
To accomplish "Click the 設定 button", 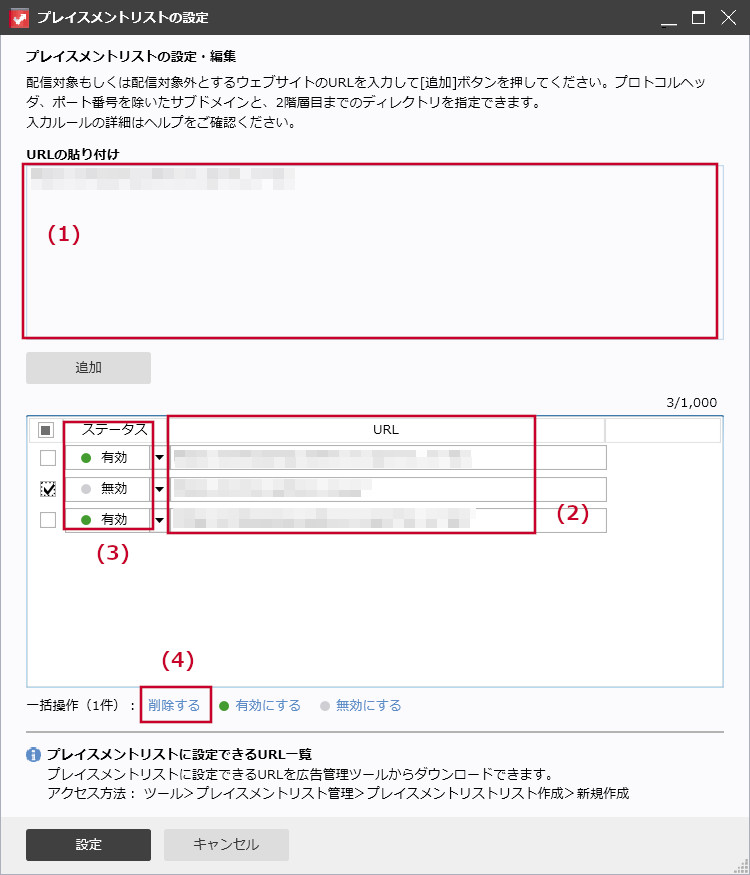I will [88, 845].
